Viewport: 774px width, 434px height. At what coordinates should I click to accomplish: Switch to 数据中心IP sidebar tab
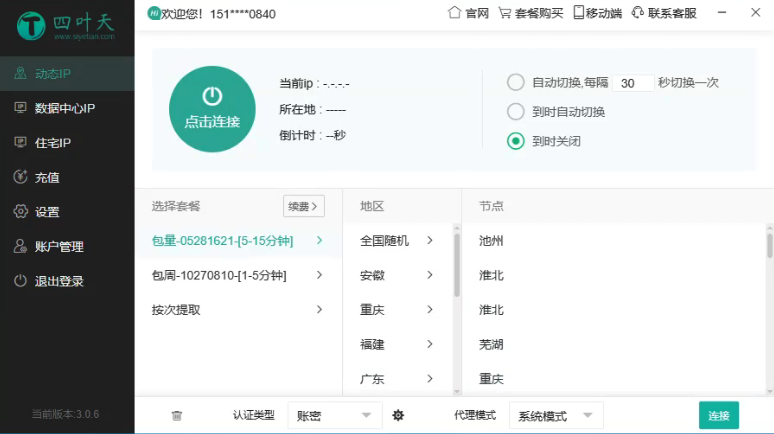[65, 108]
